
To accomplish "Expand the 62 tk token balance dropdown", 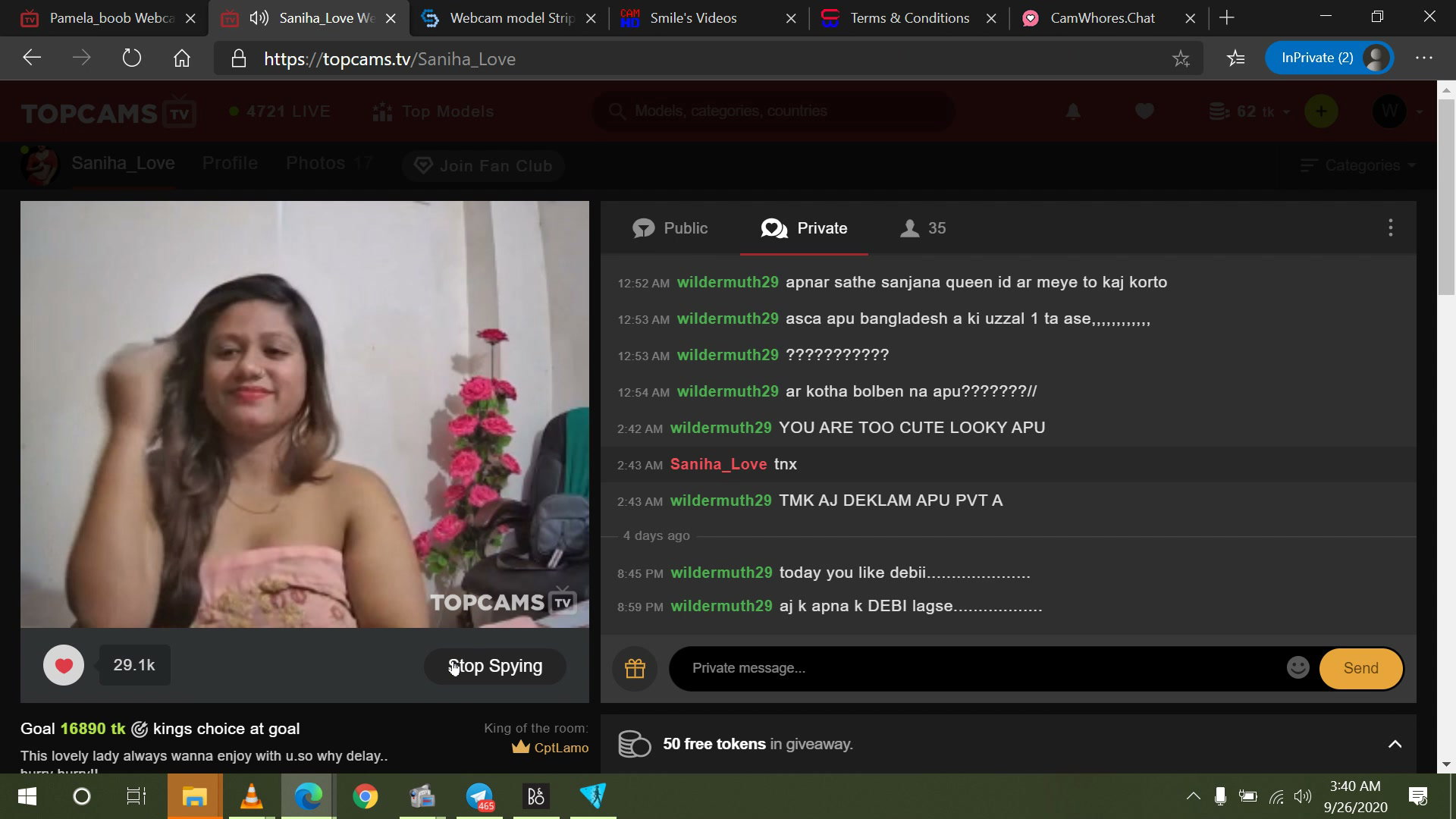I will (x=1250, y=111).
